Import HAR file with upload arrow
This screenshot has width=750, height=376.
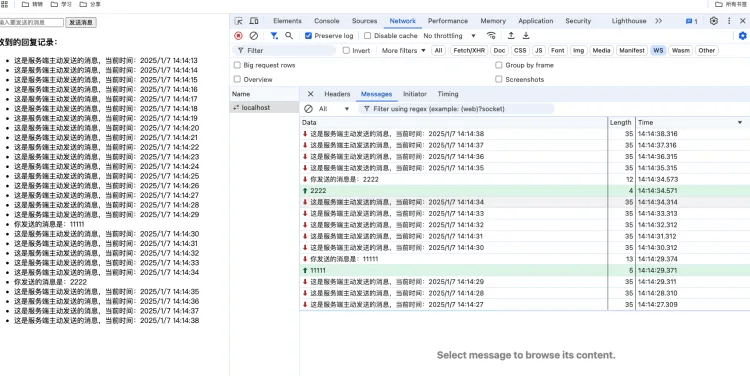pos(511,36)
